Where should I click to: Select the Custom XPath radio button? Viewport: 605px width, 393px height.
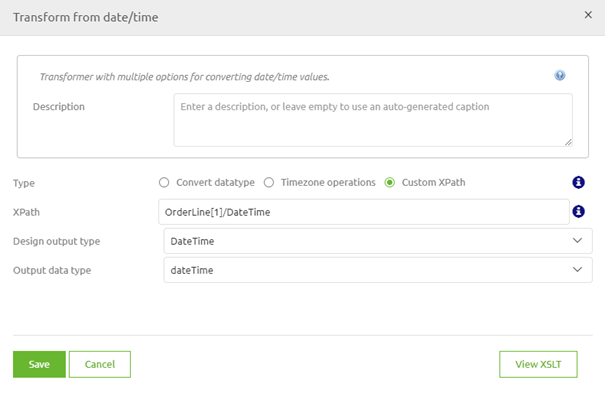click(x=390, y=182)
